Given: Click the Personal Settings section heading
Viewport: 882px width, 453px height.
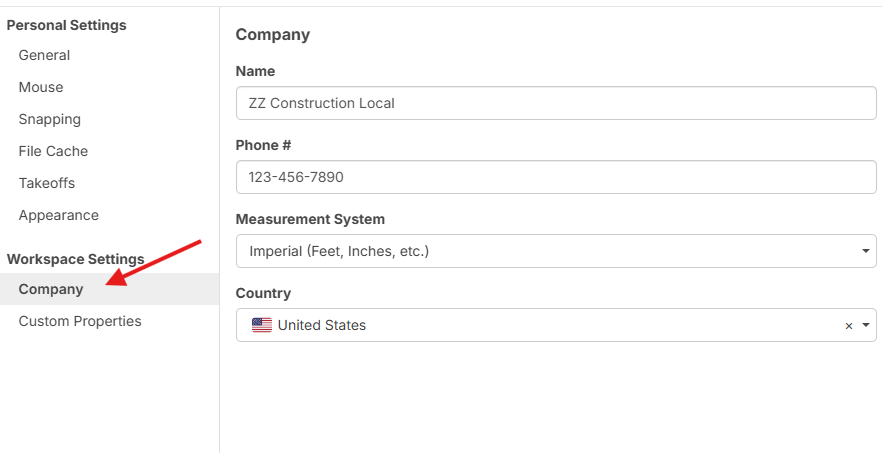Looking at the screenshot, I should click(67, 25).
